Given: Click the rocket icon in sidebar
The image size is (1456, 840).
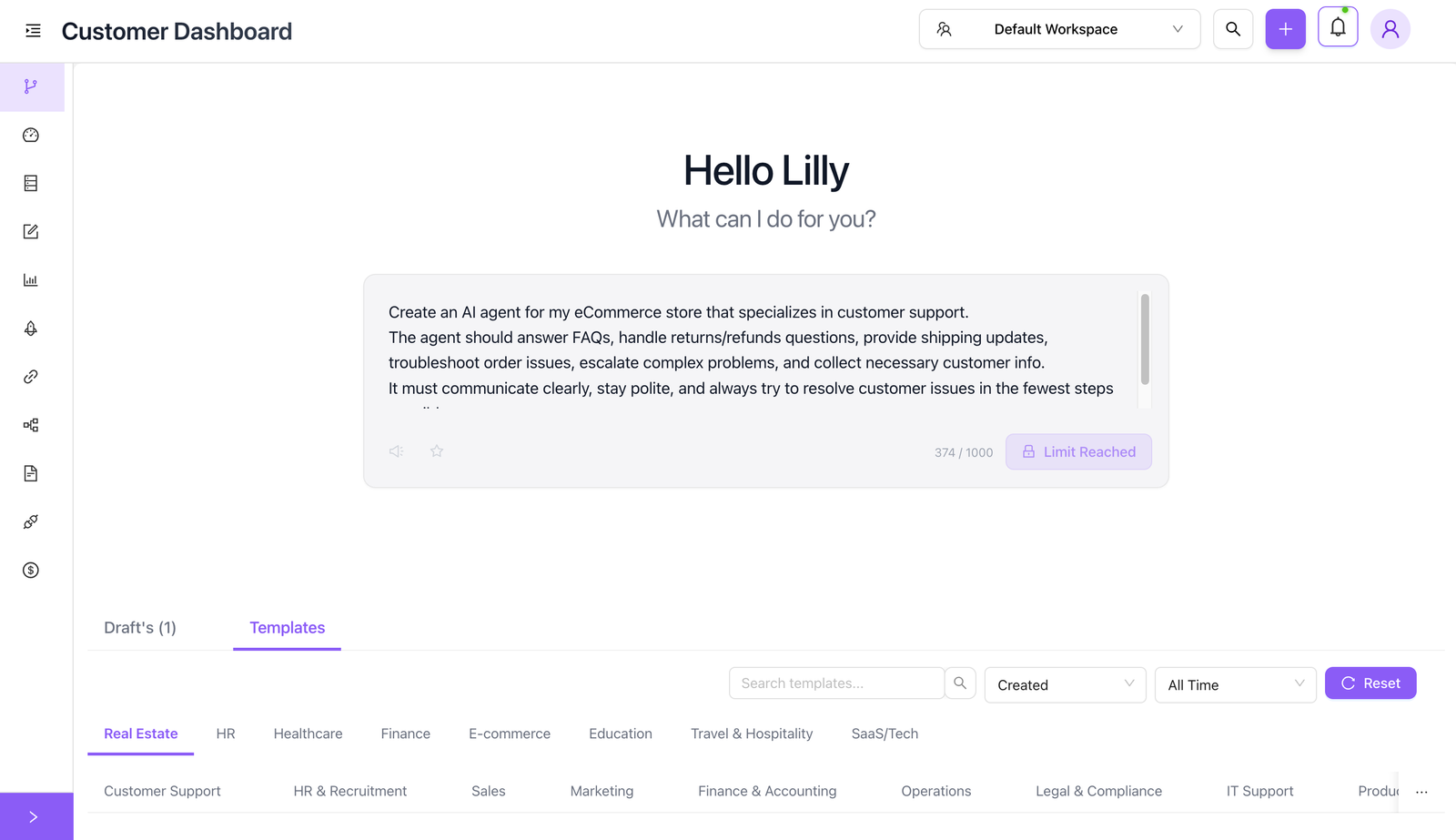Looking at the screenshot, I should tap(31, 329).
